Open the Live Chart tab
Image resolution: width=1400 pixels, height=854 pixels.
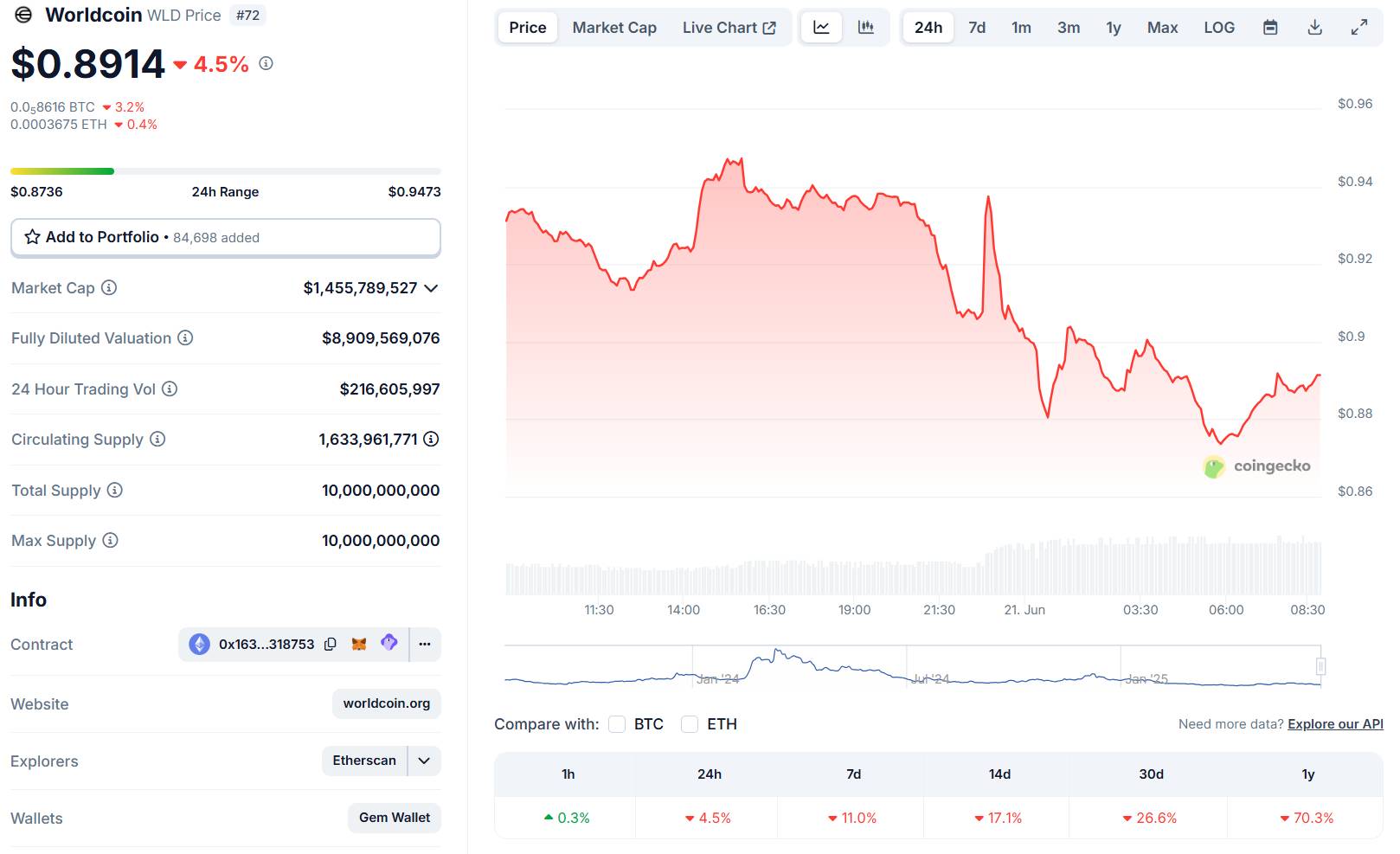729,28
